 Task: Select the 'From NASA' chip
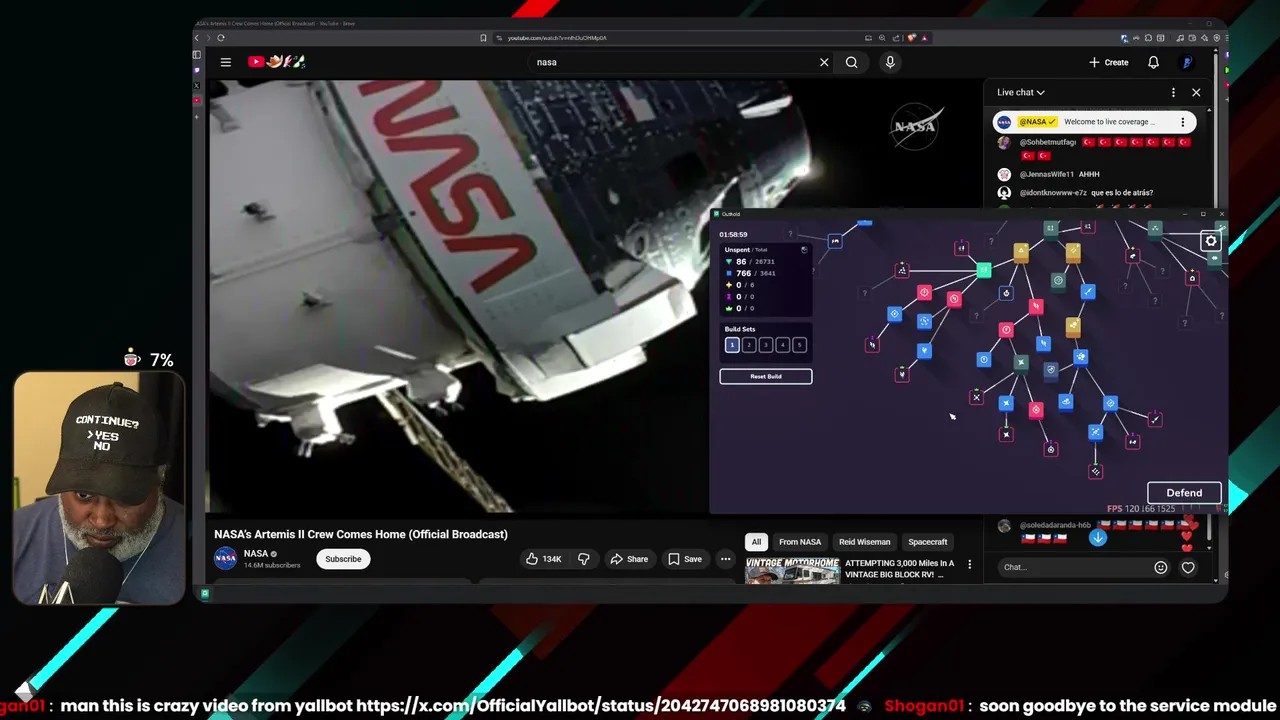[800, 542]
